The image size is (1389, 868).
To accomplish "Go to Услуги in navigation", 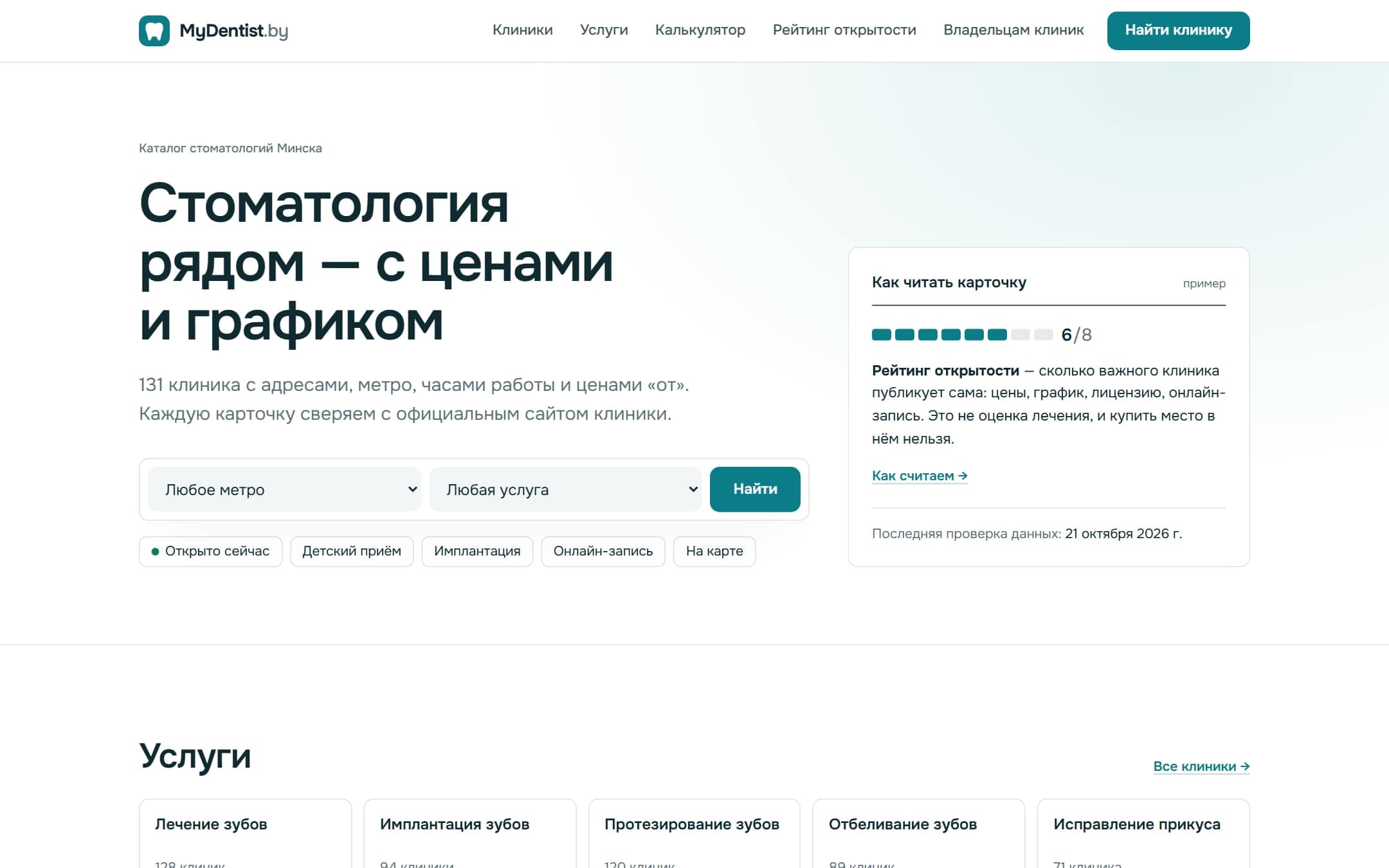I will (604, 30).
